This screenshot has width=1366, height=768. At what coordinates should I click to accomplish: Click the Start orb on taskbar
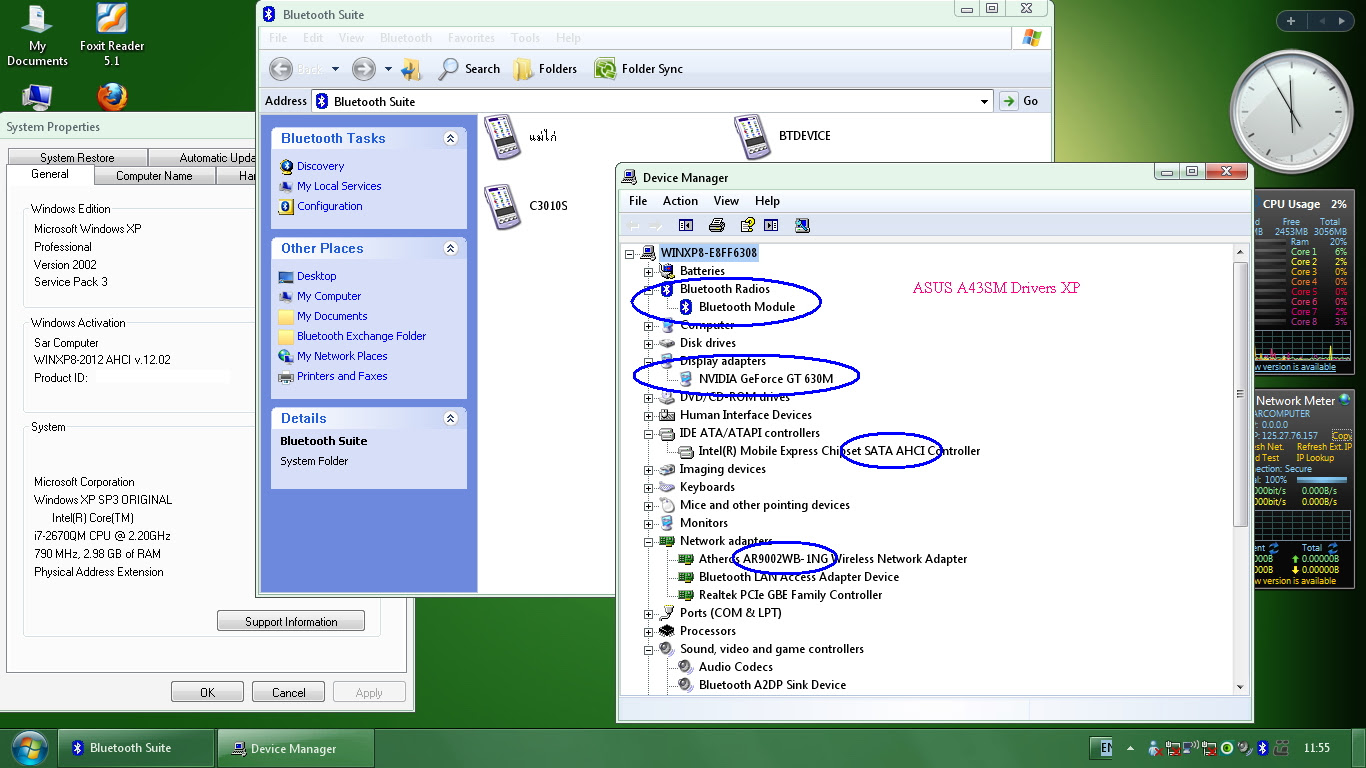pos(29,747)
